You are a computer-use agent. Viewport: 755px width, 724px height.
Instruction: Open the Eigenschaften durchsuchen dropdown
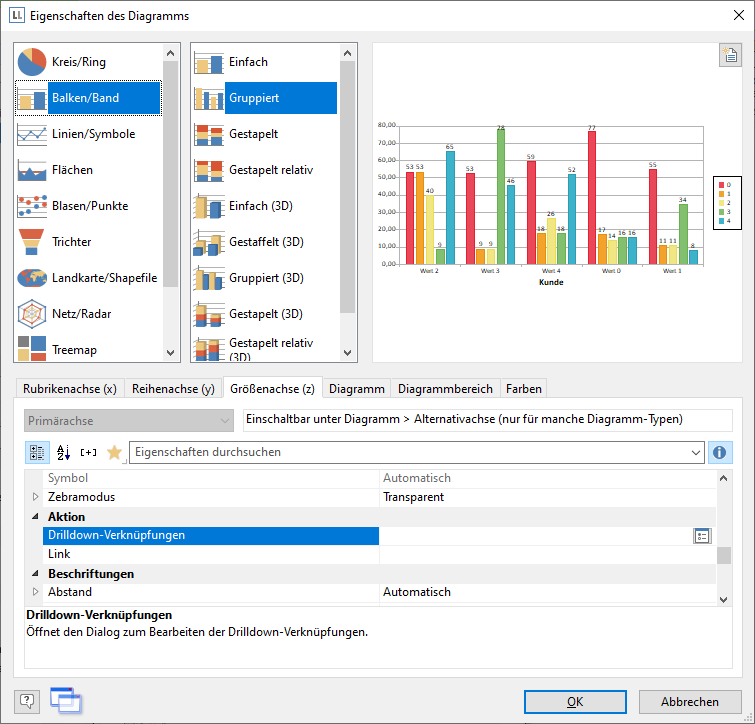696,452
